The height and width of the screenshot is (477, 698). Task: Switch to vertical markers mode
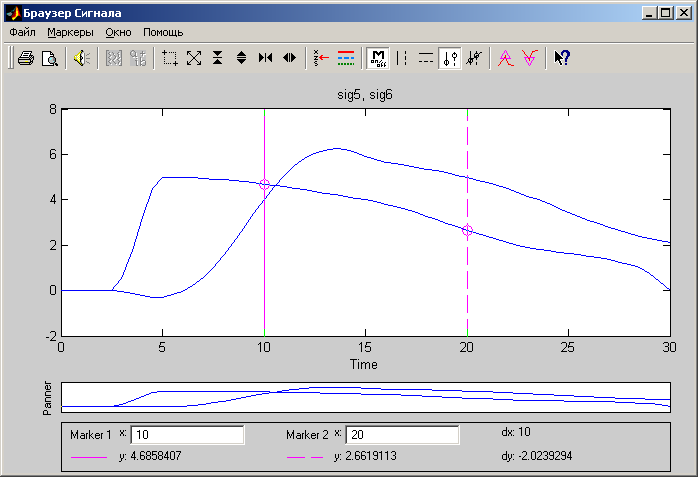pos(402,58)
